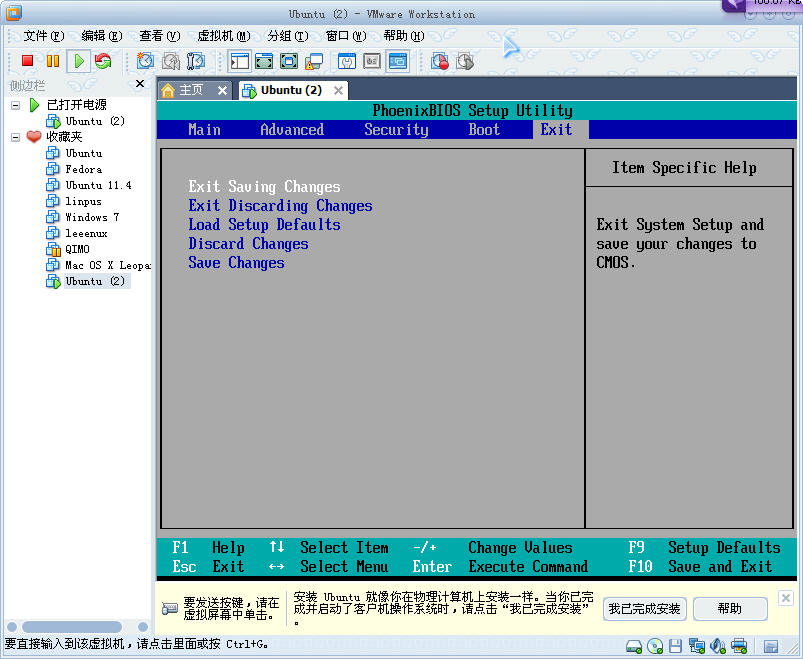Open the 虚拟机(M) menu

[224, 36]
